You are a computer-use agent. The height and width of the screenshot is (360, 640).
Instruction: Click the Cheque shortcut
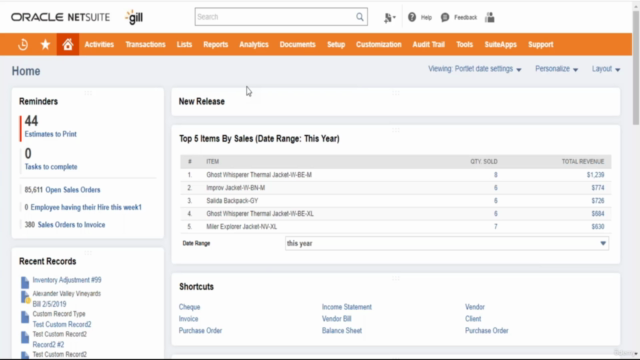pos(189,307)
